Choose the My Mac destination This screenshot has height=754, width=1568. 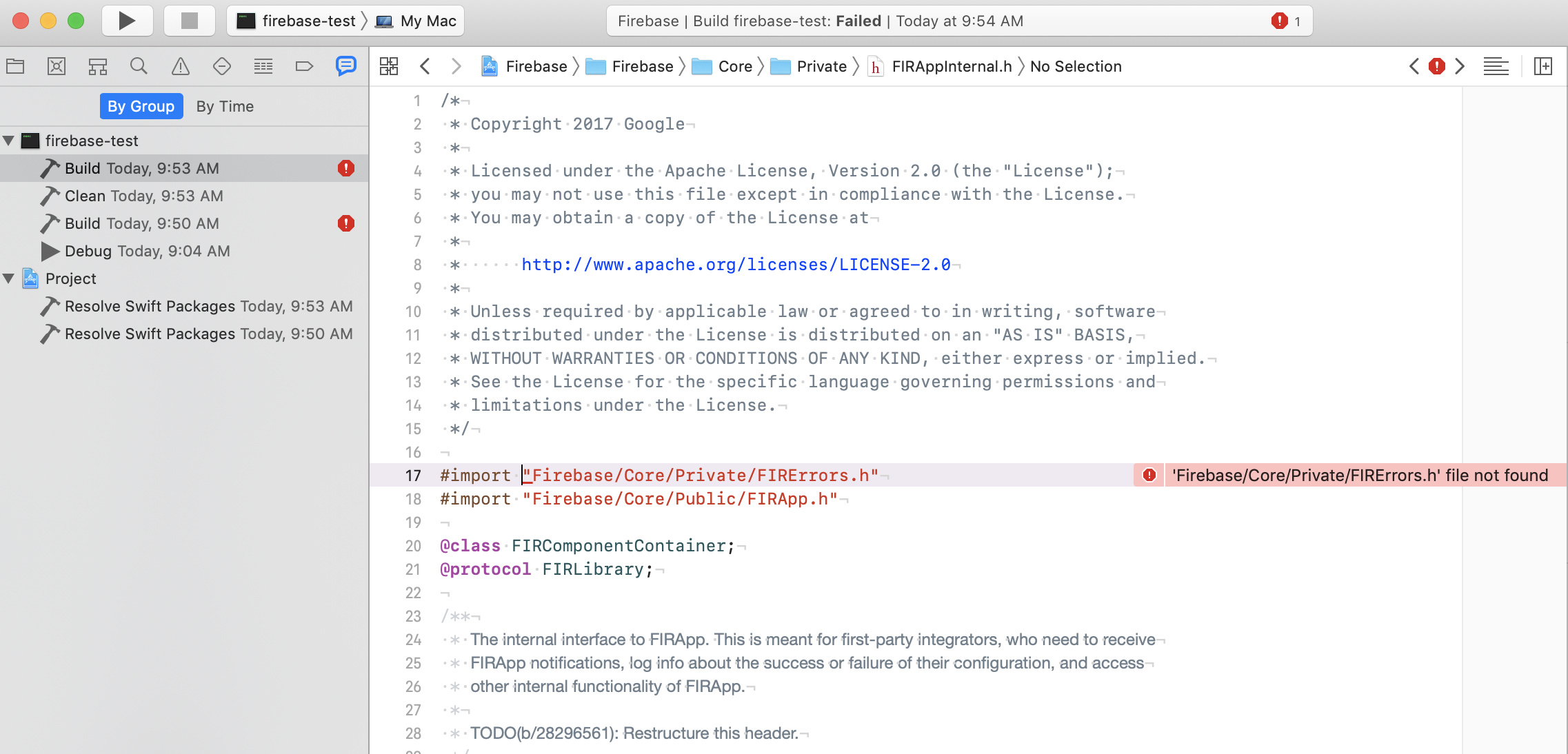(416, 21)
